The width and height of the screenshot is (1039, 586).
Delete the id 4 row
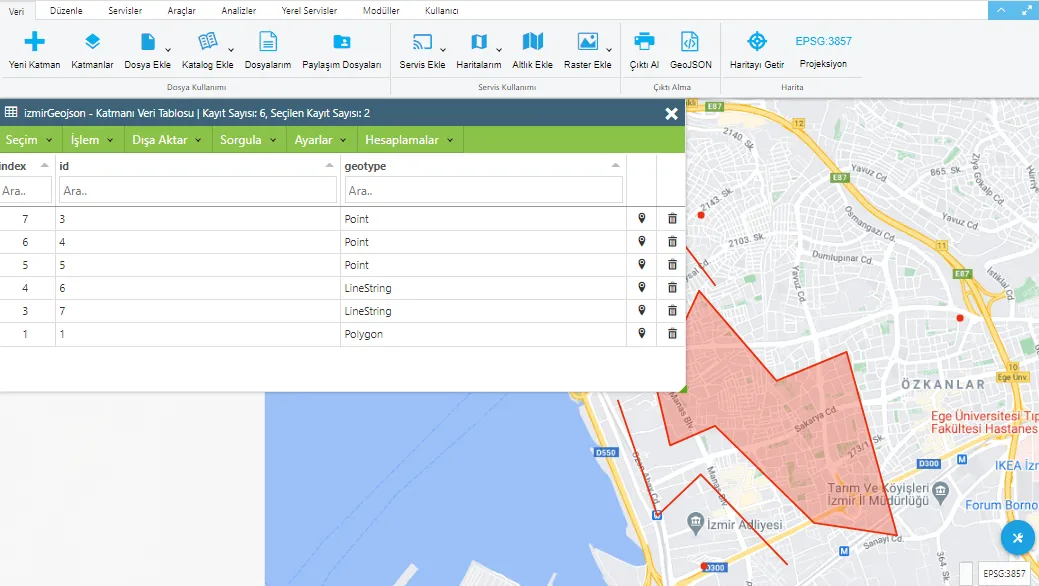(672, 241)
